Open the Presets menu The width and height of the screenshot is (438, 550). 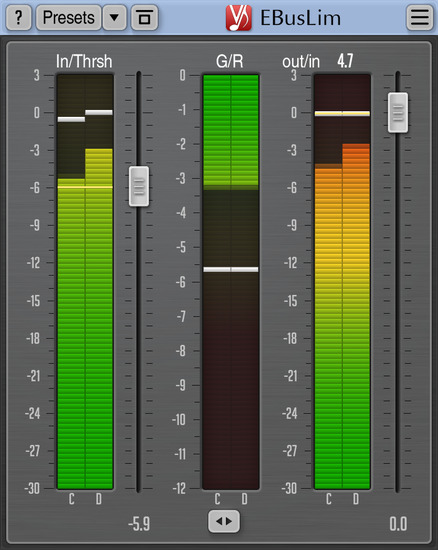point(68,17)
